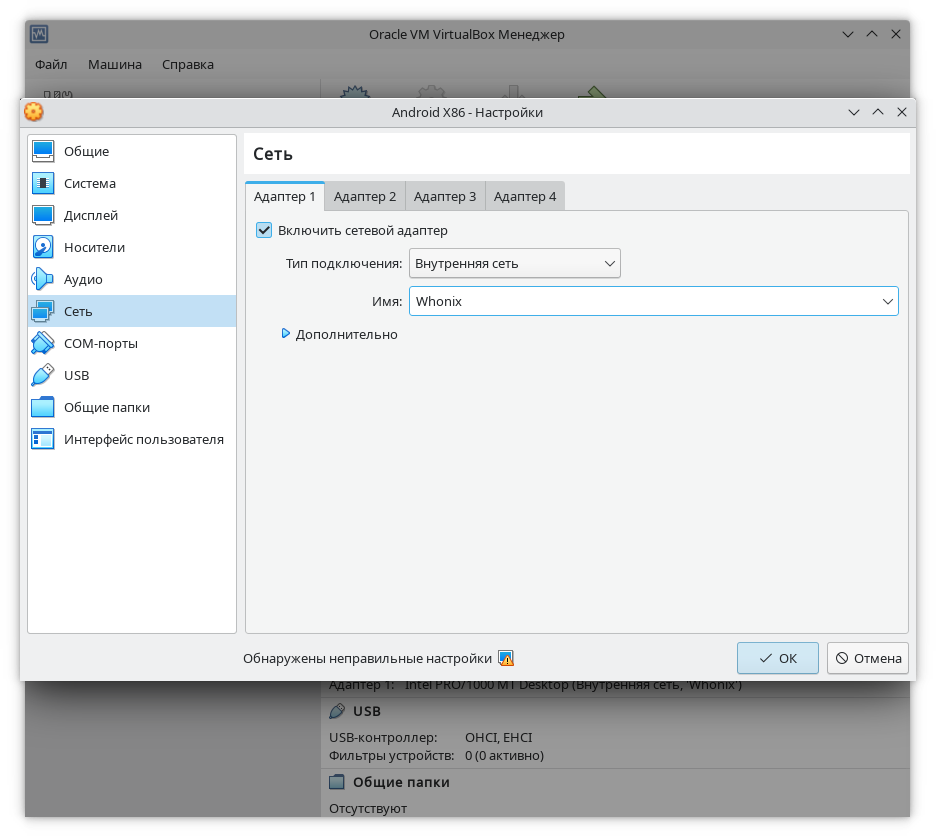Select the Общие папки folder icon
The width and height of the screenshot is (936, 837).
click(43, 408)
